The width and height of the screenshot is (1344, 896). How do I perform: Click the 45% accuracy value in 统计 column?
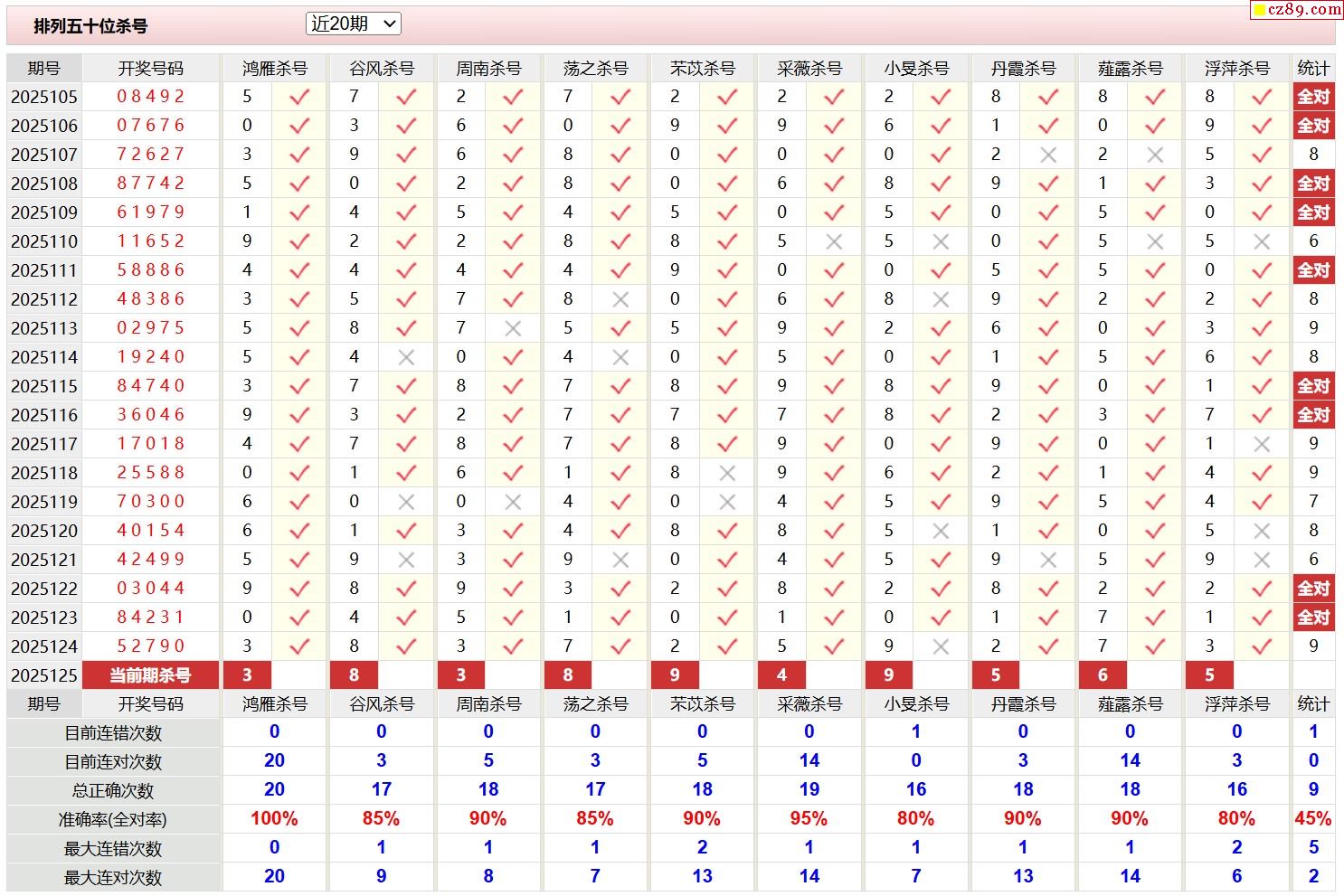coord(1313,819)
